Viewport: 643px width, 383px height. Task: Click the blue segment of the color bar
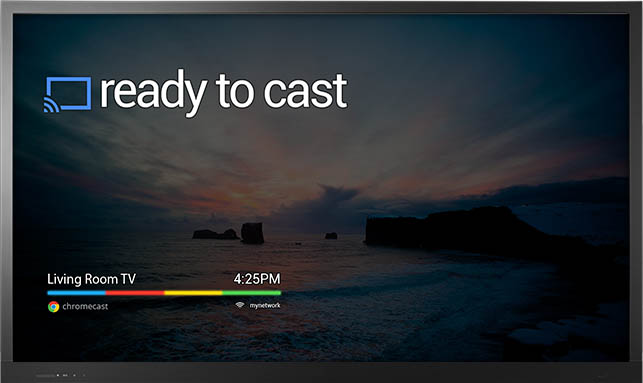77,293
